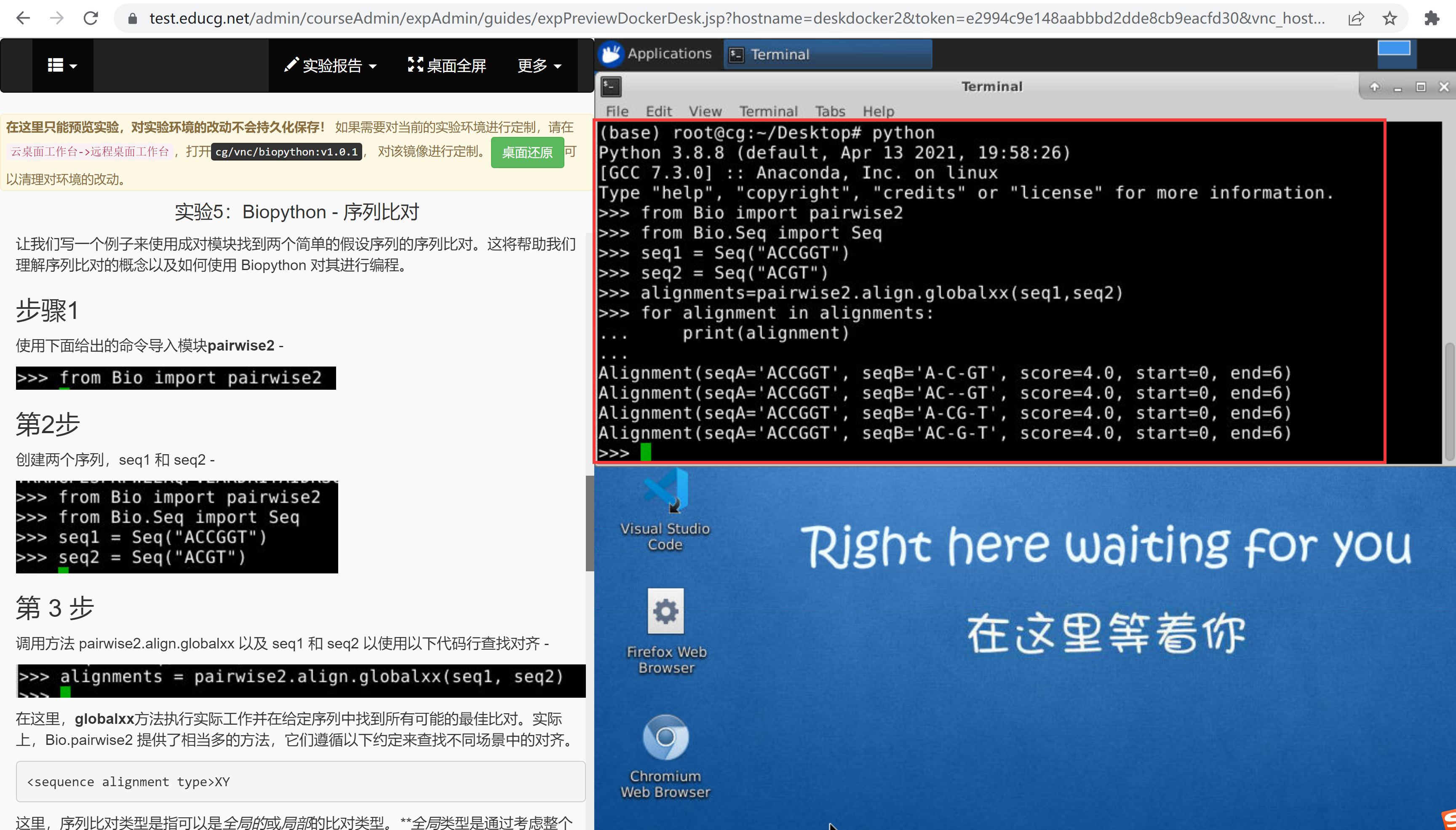Click the 'from Bio import pairwise2' code image in step 1
The image size is (1456, 830).
(x=176, y=378)
